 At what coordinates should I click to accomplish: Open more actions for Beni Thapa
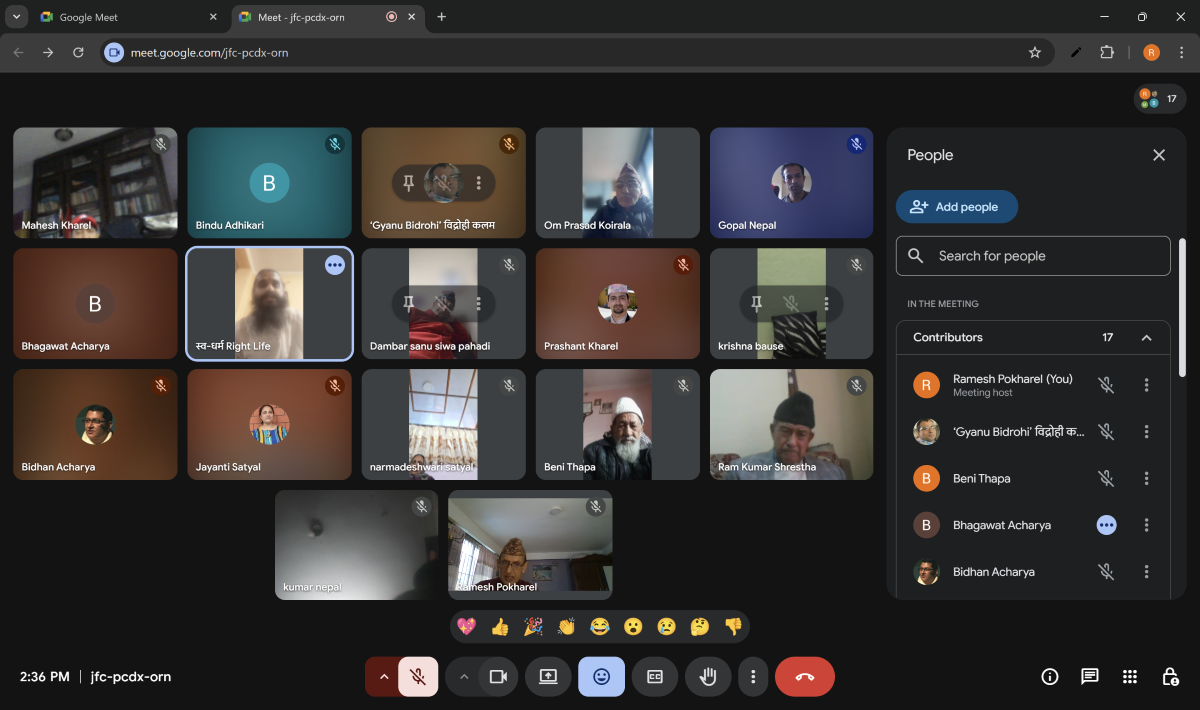pyautogui.click(x=1147, y=479)
